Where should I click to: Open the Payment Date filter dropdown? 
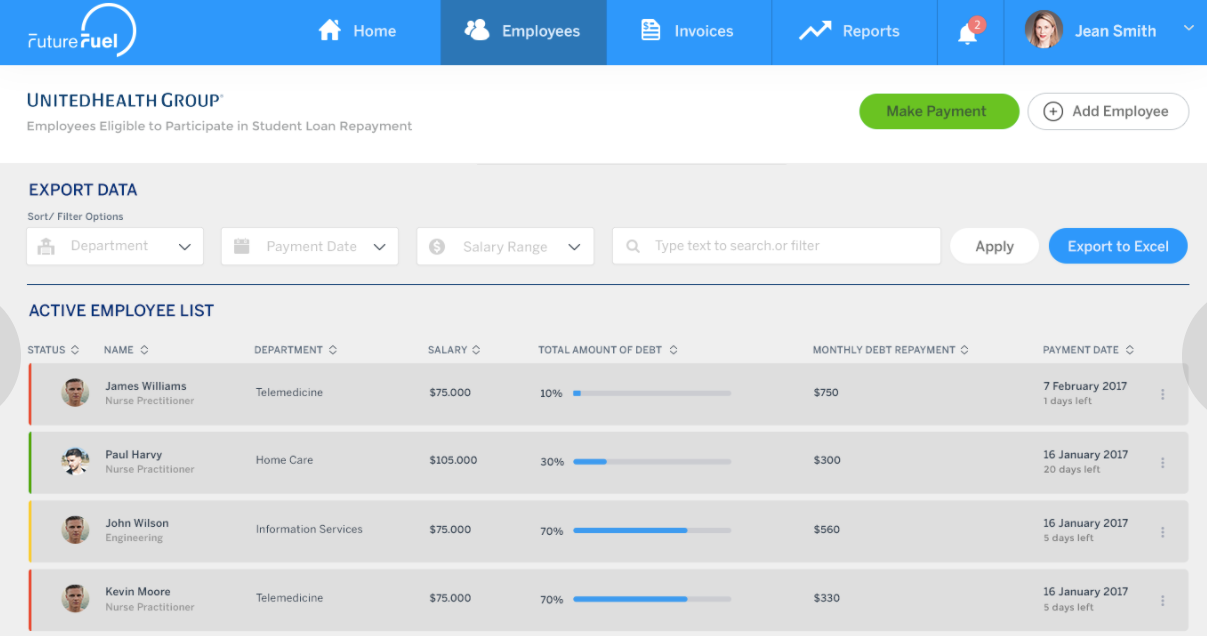[310, 246]
